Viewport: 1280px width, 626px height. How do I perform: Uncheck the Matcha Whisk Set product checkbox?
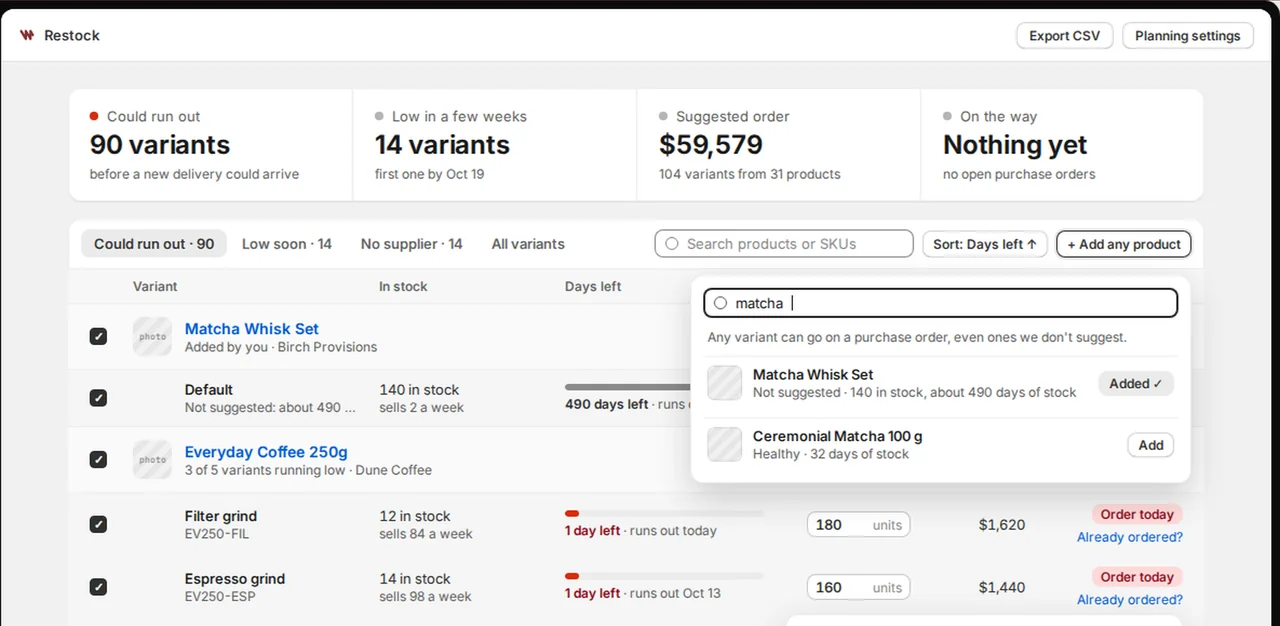tap(98, 336)
